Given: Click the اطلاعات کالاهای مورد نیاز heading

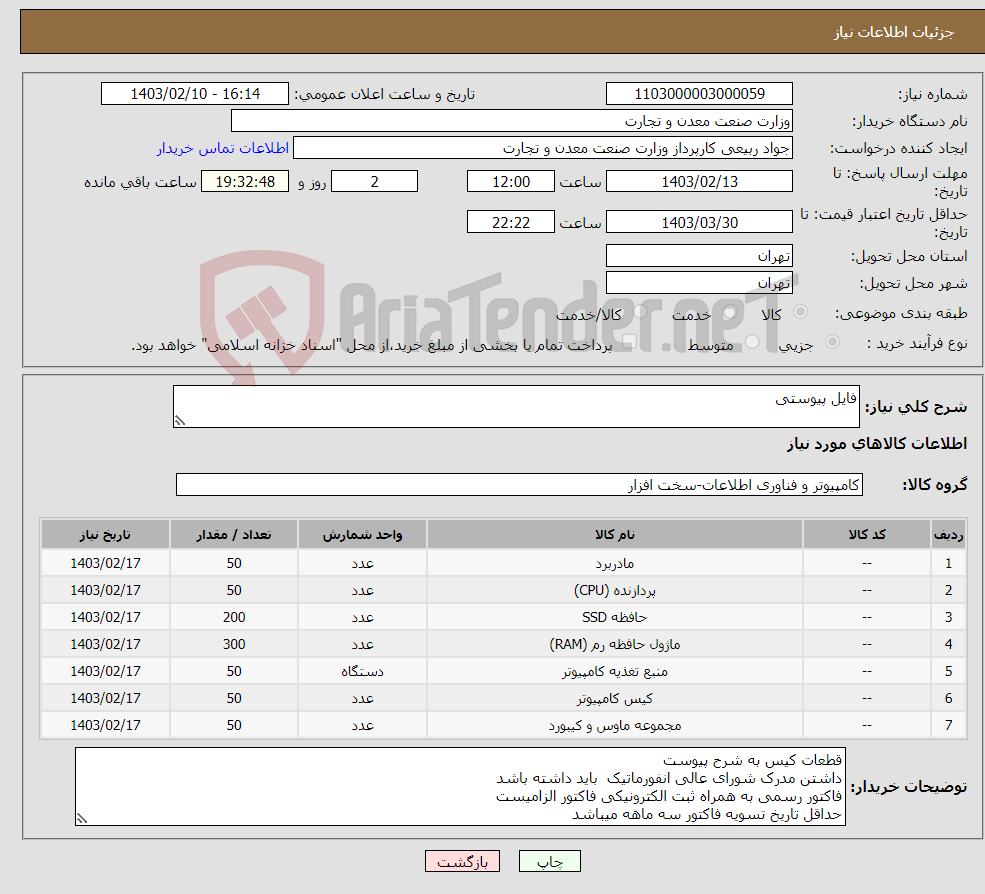Looking at the screenshot, I should pyautogui.click(x=877, y=444).
